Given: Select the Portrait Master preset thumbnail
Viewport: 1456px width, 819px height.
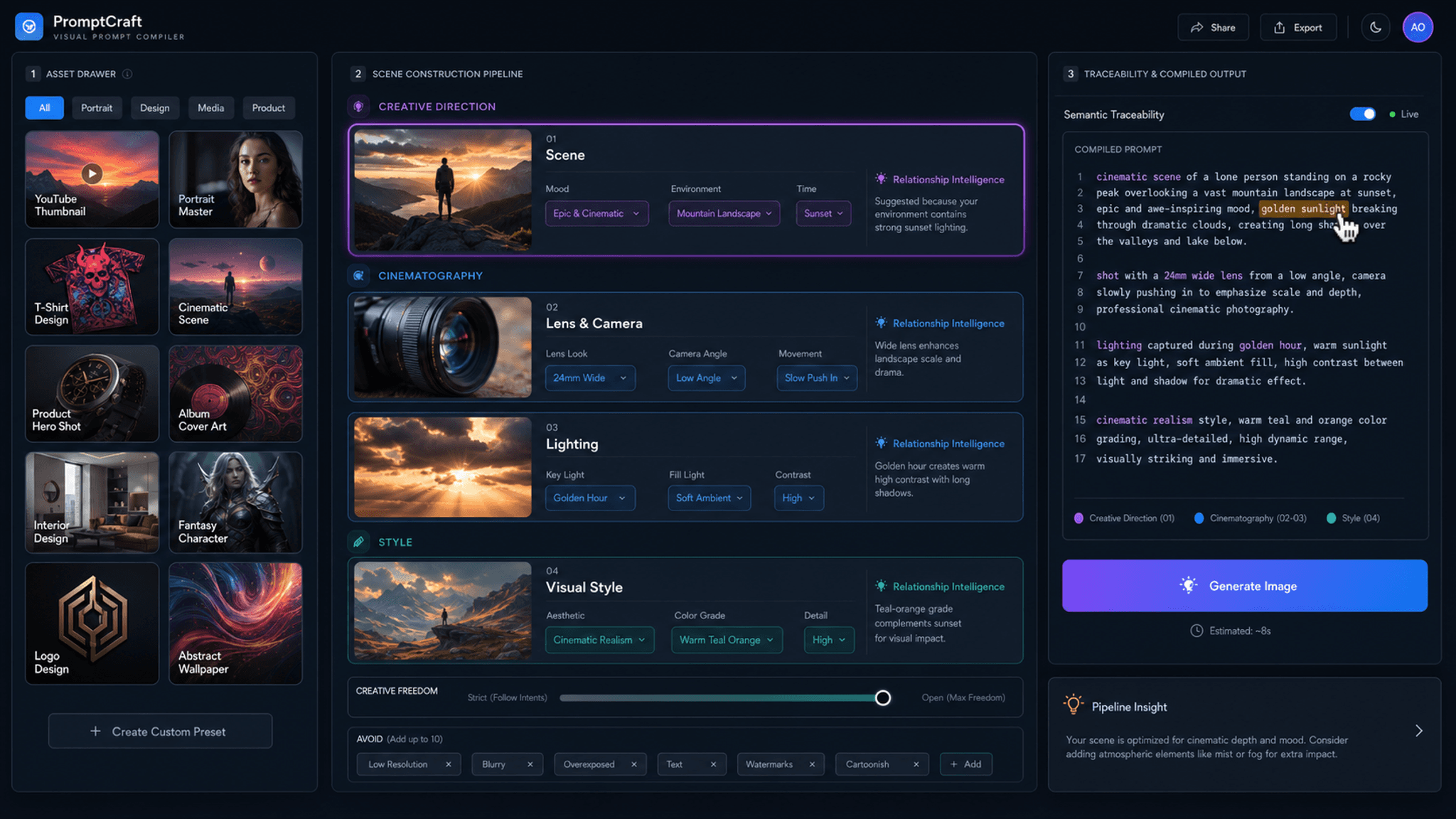Looking at the screenshot, I should tap(236, 179).
